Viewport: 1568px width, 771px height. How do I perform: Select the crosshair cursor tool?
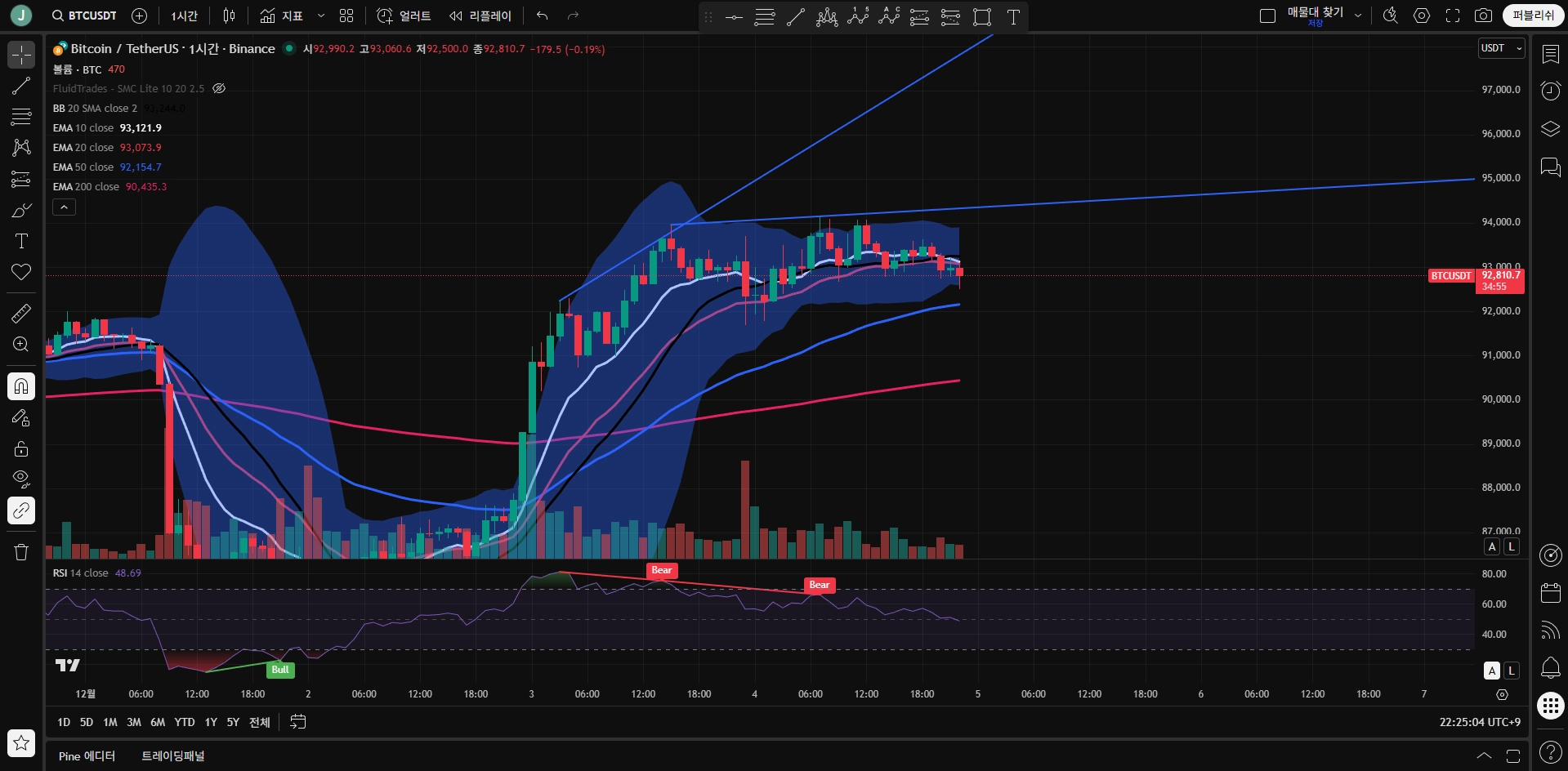pyautogui.click(x=21, y=55)
